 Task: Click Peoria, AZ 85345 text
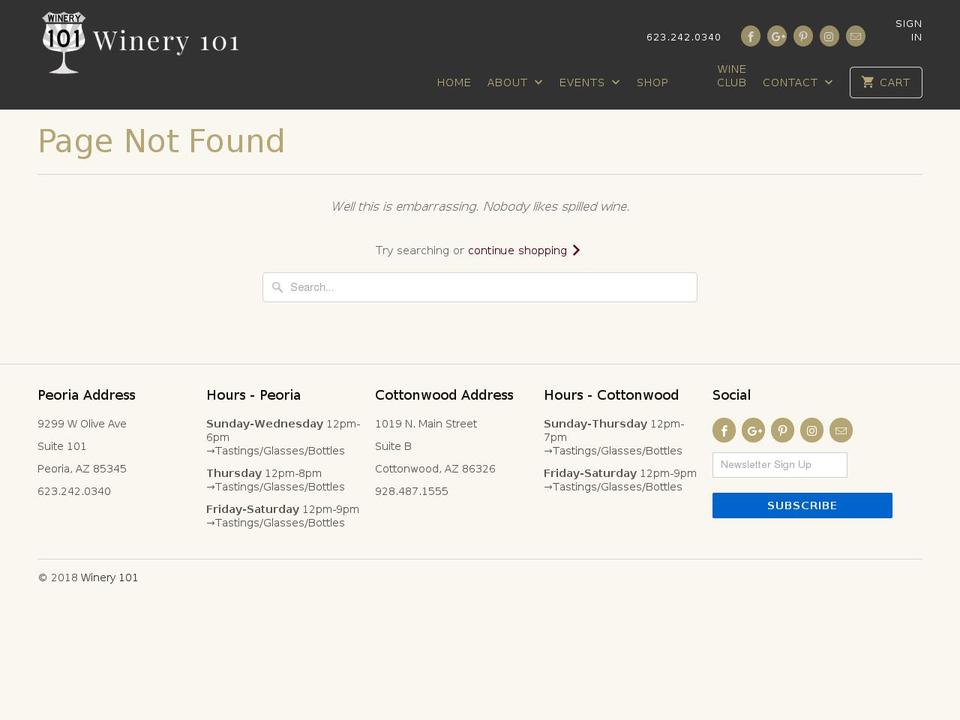pyautogui.click(x=82, y=469)
